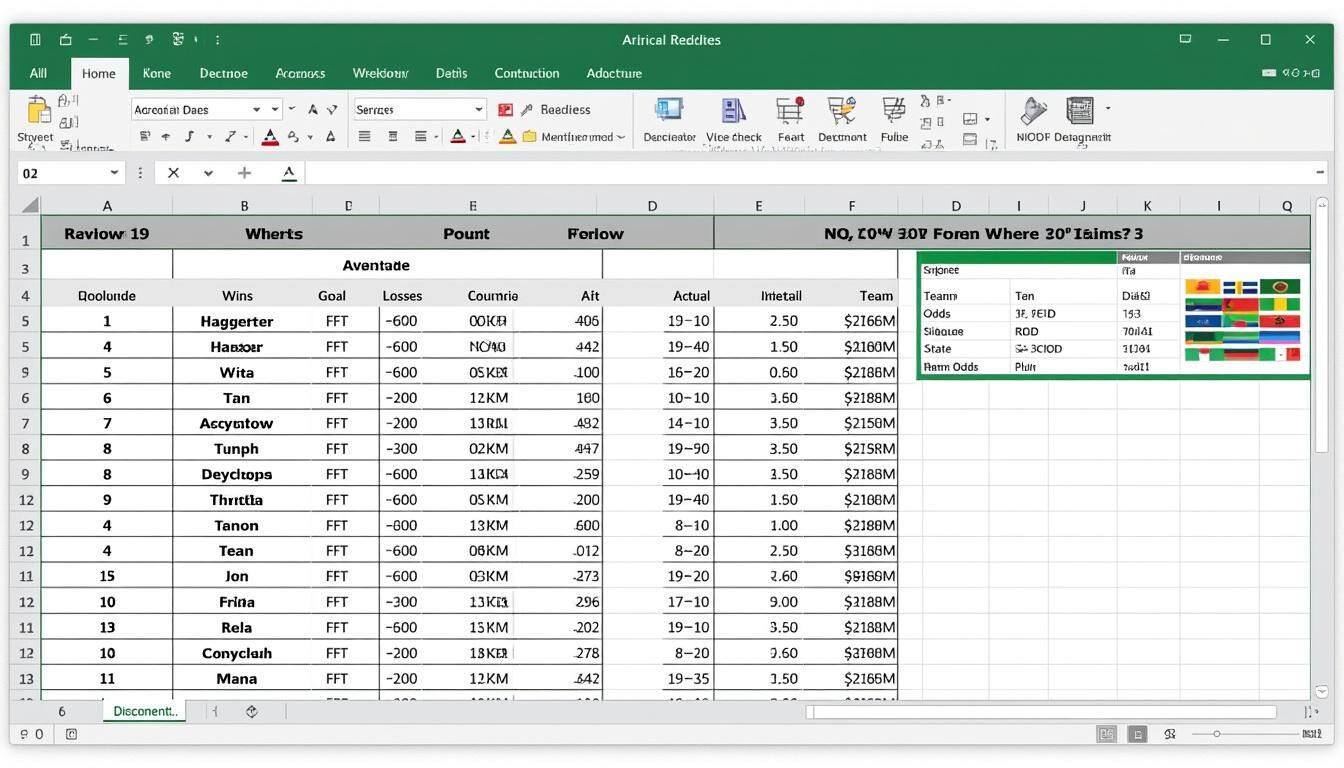Click the red underlined font color icon
The height and width of the screenshot is (768, 1344).
click(269, 137)
